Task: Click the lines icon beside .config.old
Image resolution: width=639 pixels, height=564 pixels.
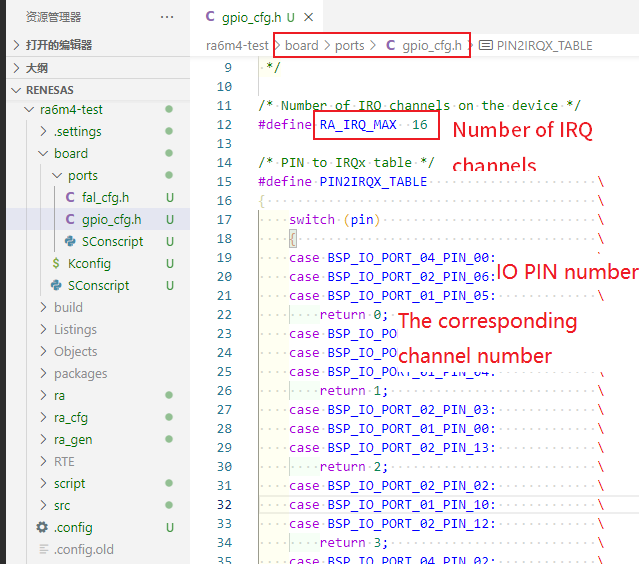Action: tap(42, 549)
